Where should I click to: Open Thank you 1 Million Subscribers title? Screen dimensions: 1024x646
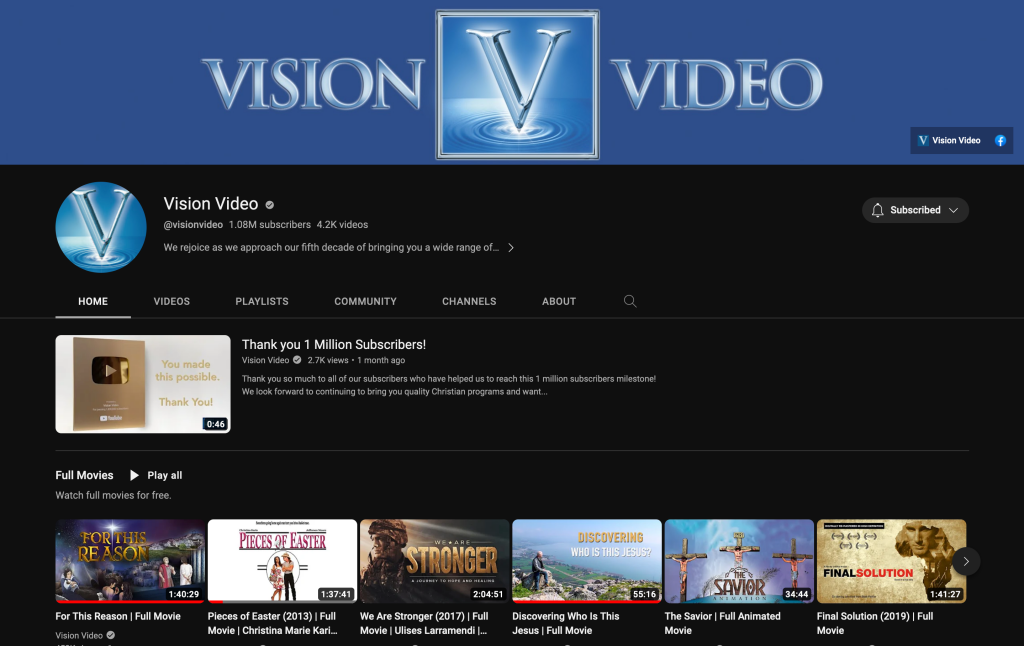pos(334,344)
